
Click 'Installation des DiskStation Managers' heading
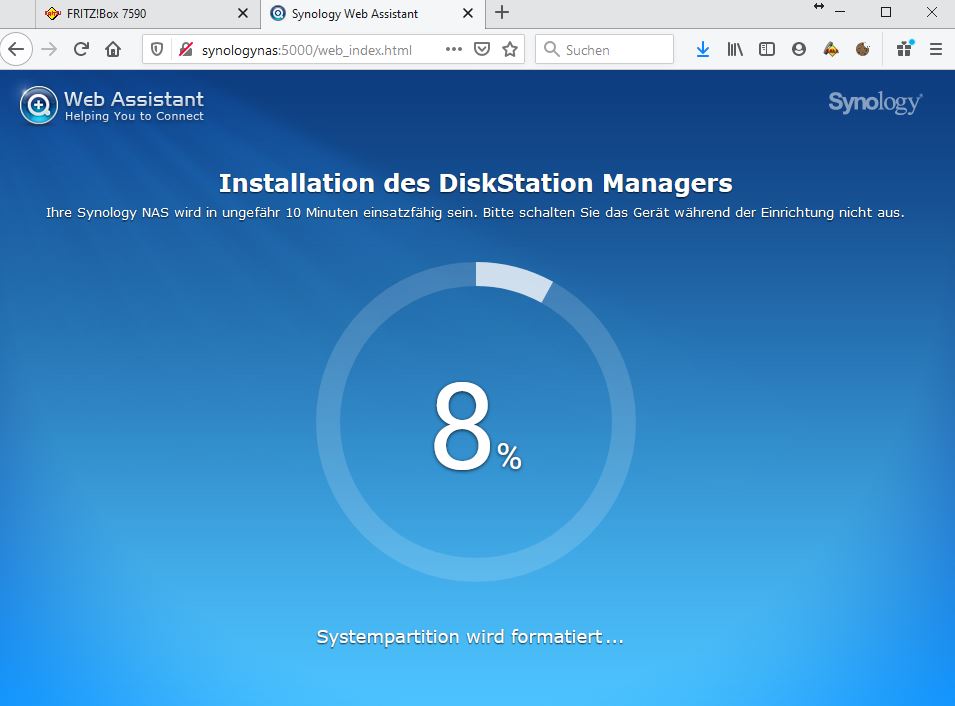[476, 183]
